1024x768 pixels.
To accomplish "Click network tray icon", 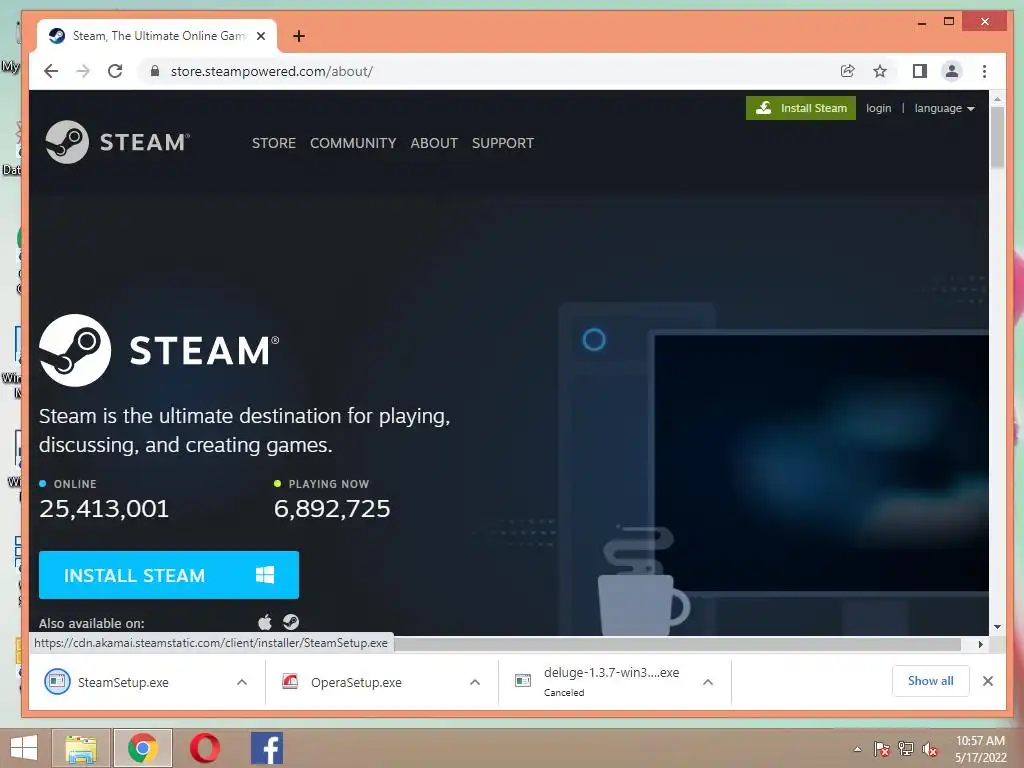I will tap(906, 748).
